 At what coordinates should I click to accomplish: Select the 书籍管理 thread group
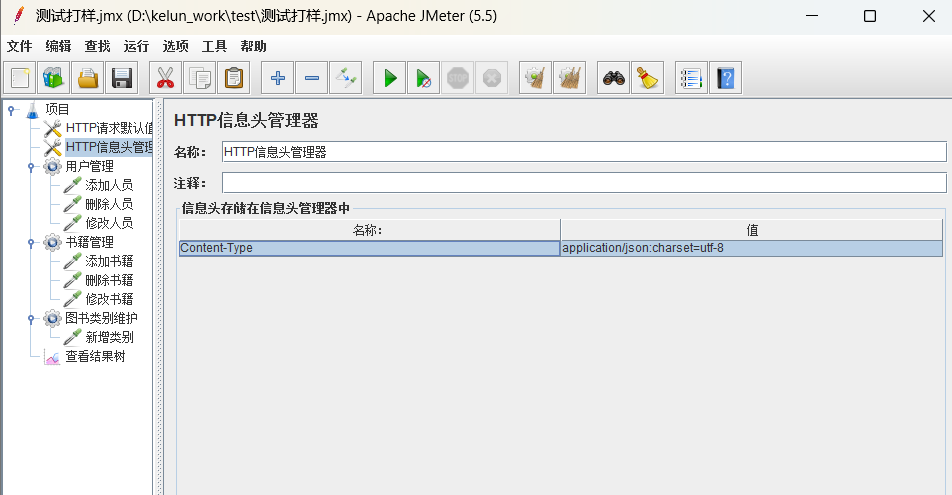tap(89, 242)
